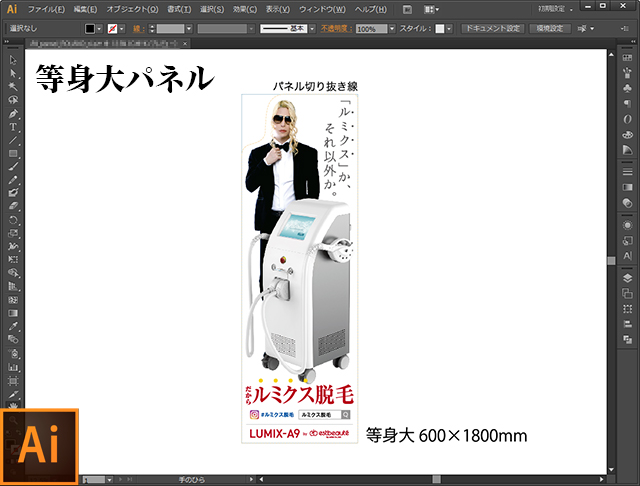
Task: Open the Color Guide panel icon
Action: [627, 150]
